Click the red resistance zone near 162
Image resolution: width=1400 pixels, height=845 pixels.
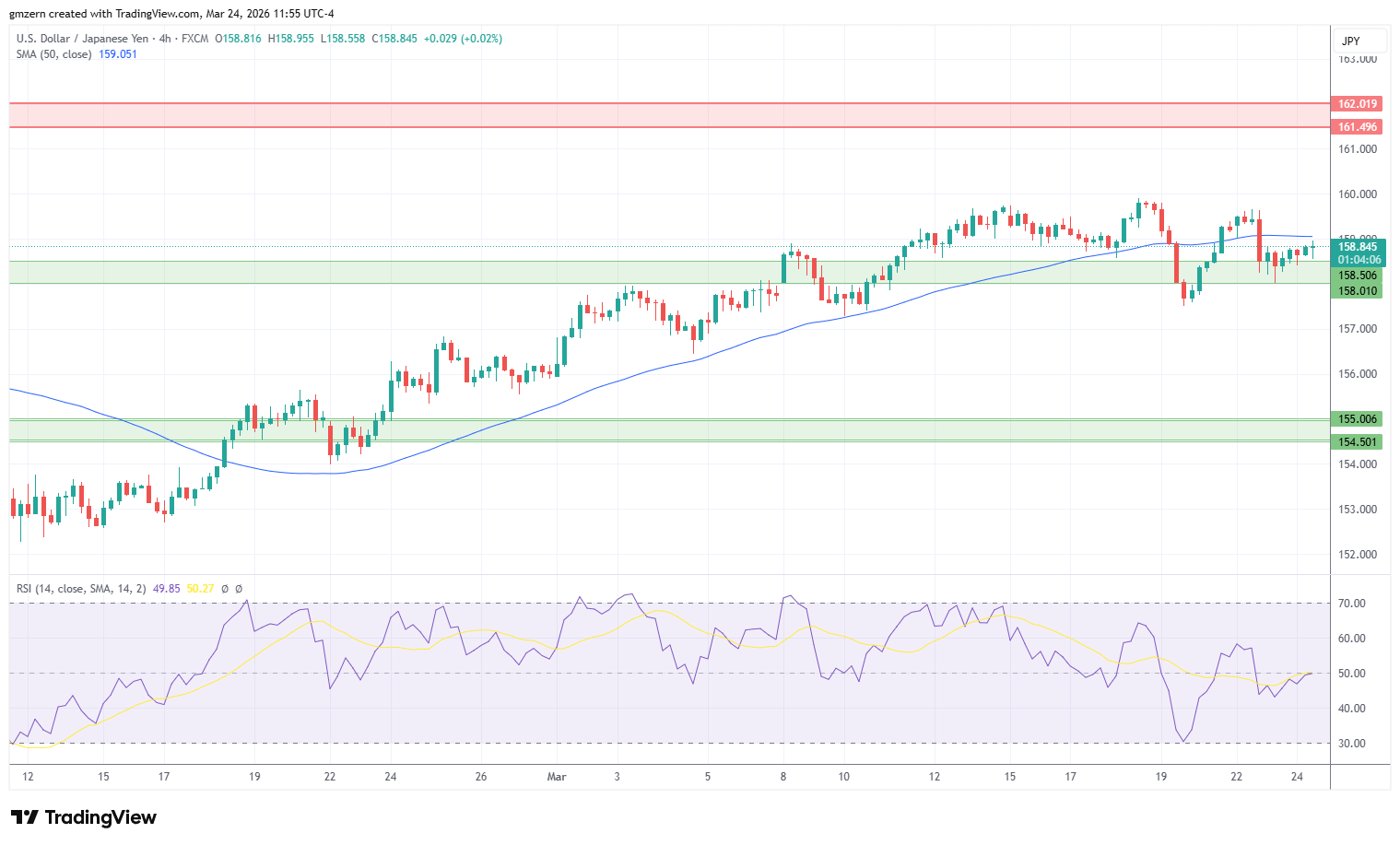(669, 115)
